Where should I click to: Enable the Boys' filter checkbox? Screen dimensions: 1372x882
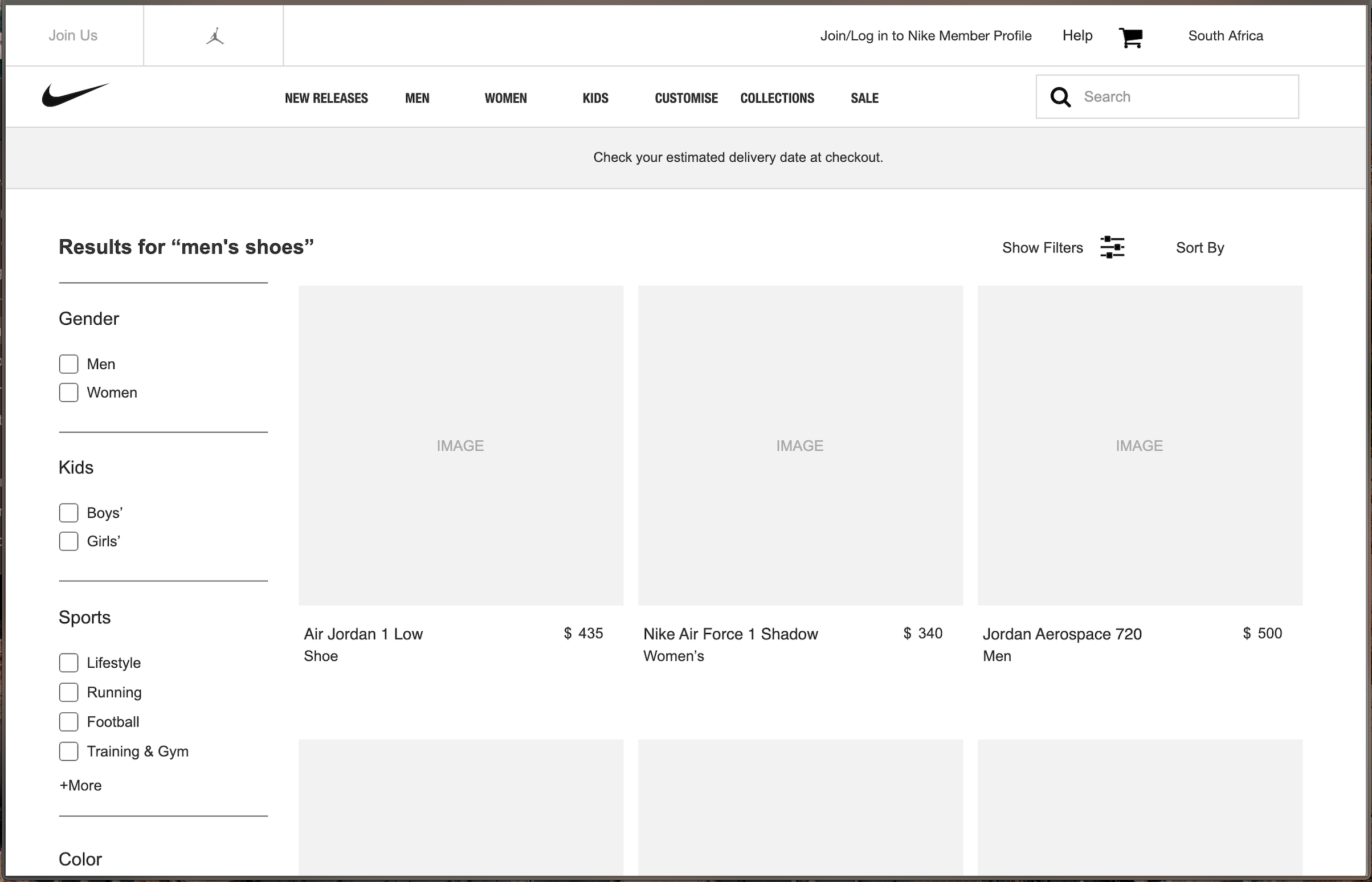(69, 513)
